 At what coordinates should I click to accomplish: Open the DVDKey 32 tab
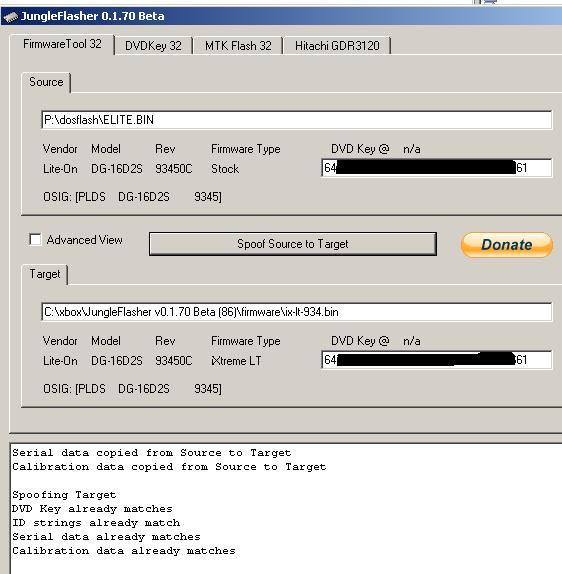(x=153, y=46)
